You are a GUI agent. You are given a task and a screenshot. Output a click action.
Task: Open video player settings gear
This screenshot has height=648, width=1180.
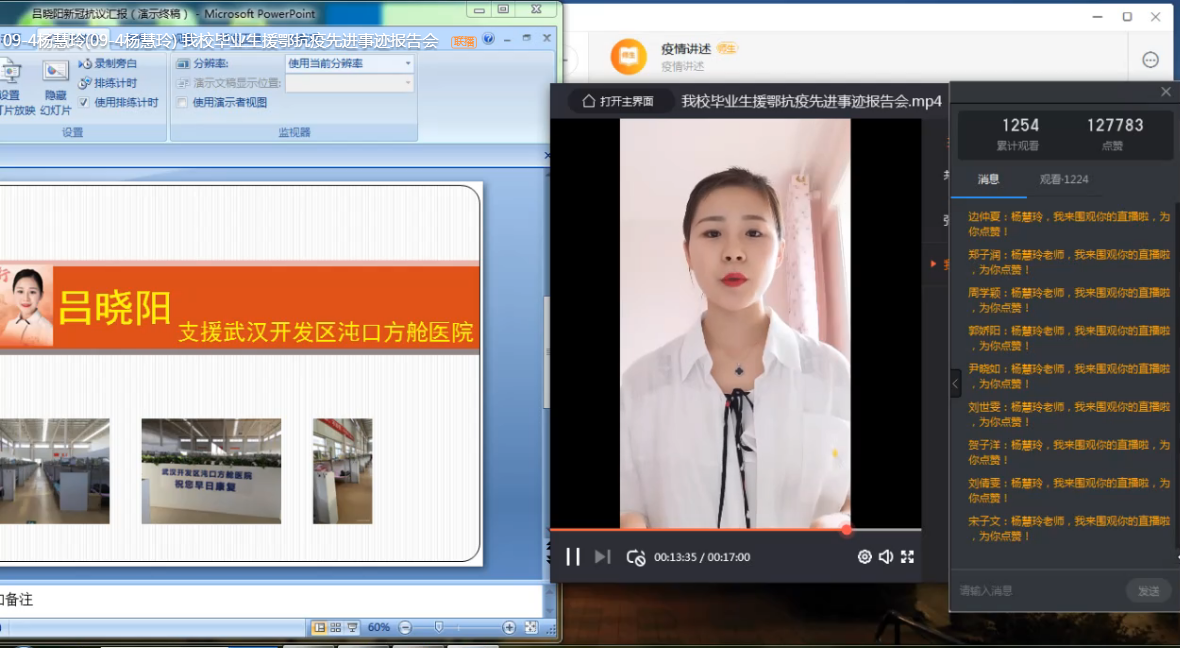click(x=865, y=557)
